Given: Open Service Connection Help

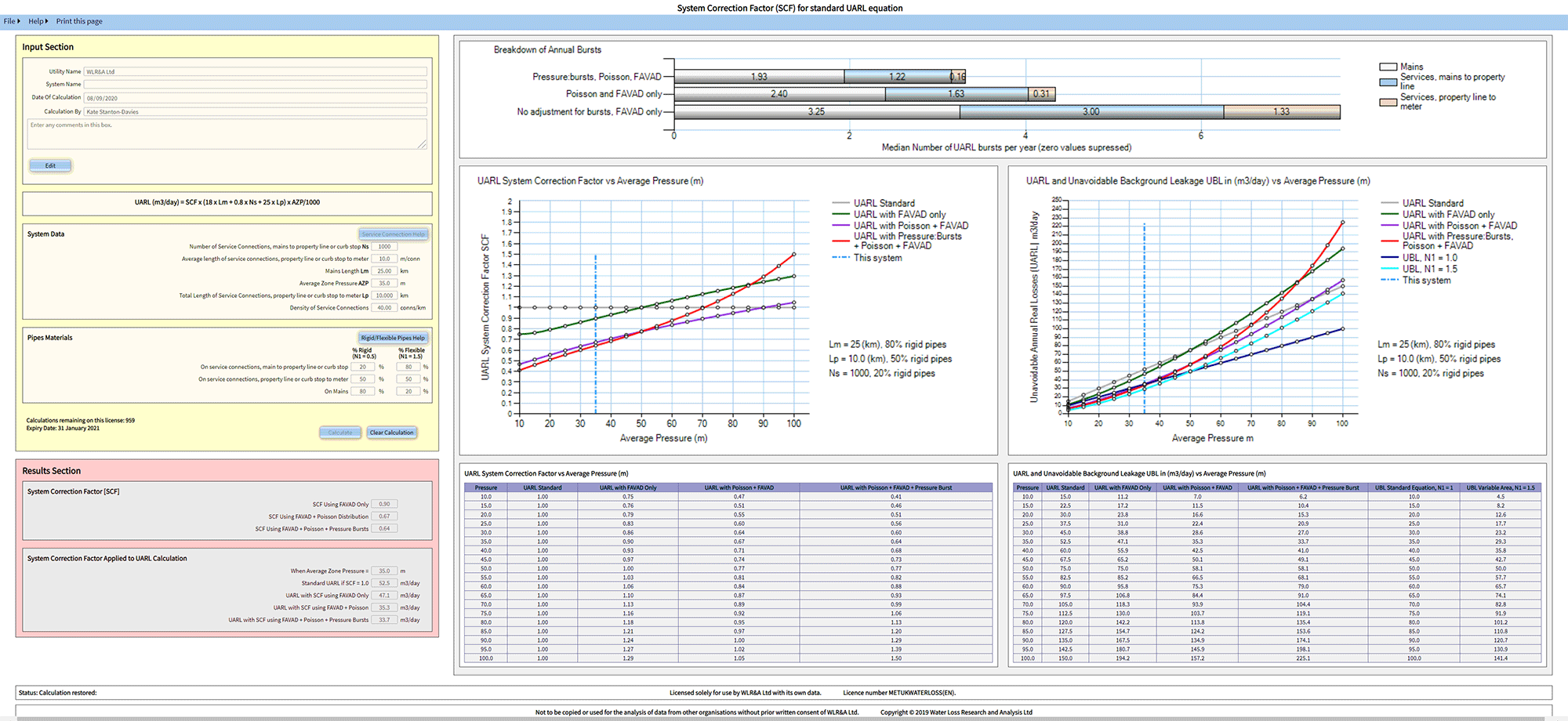Looking at the screenshot, I should (394, 234).
